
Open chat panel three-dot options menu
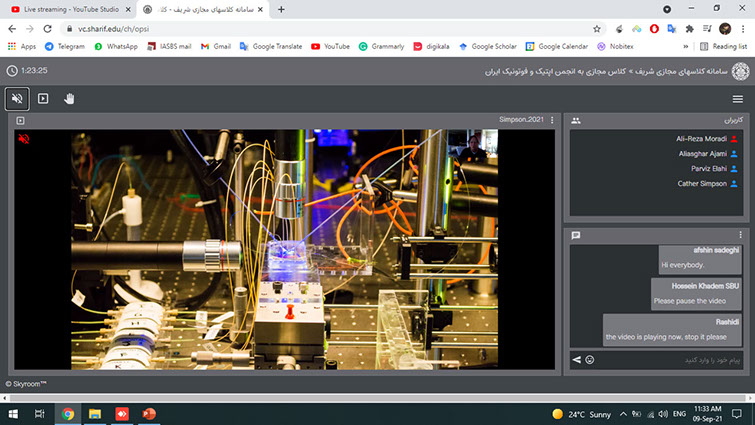pos(741,235)
